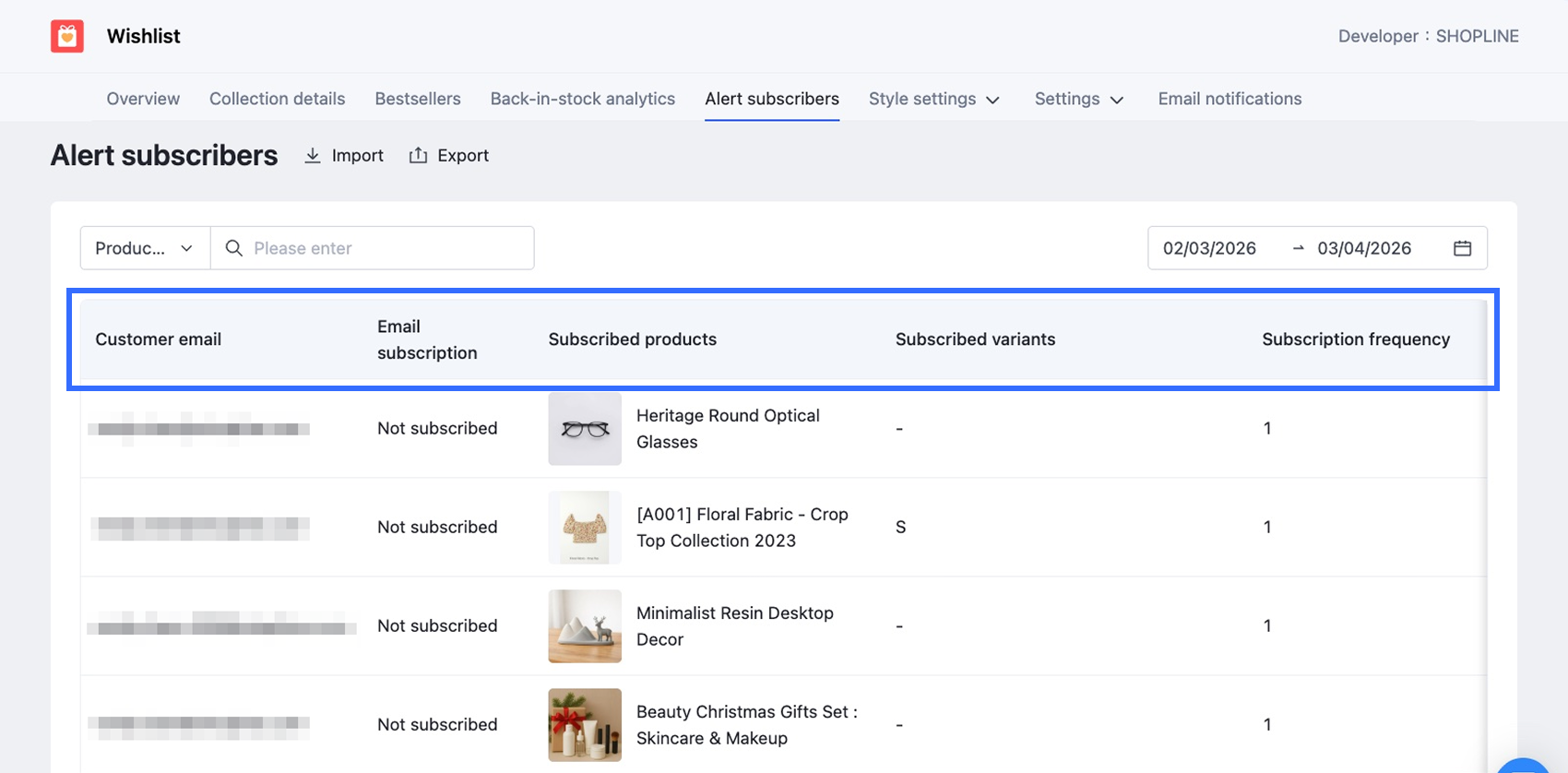Open the Product search filter dropdown

[x=145, y=248]
